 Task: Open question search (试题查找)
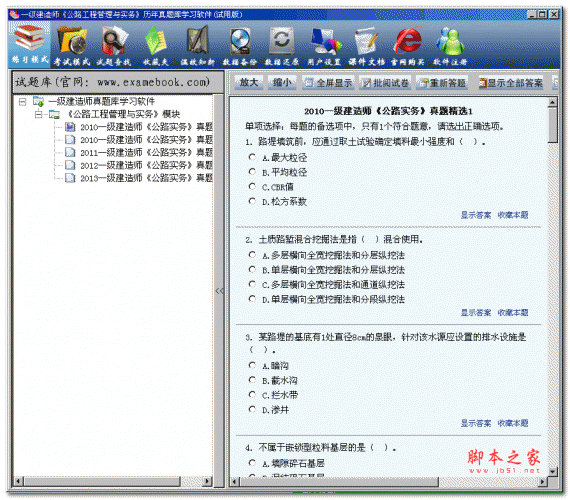114,46
